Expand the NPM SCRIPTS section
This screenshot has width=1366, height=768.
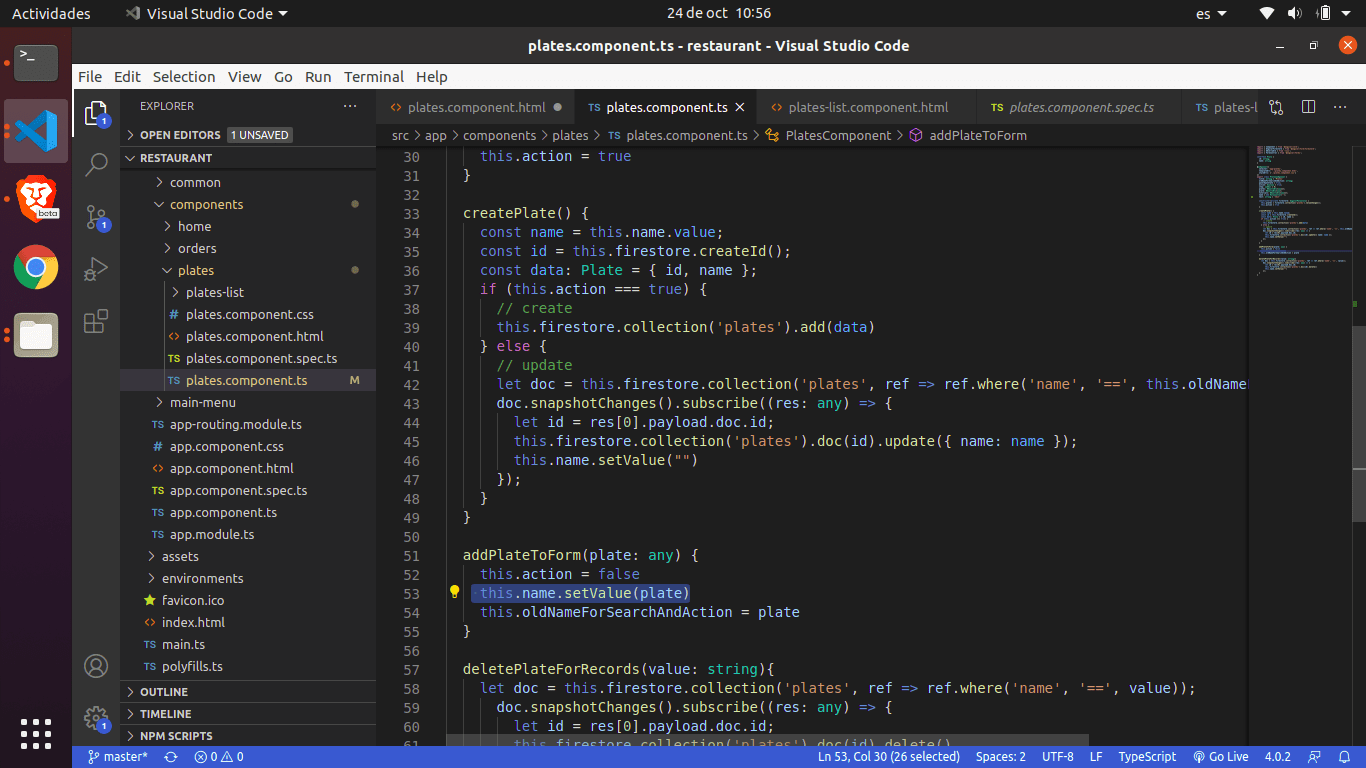176,736
